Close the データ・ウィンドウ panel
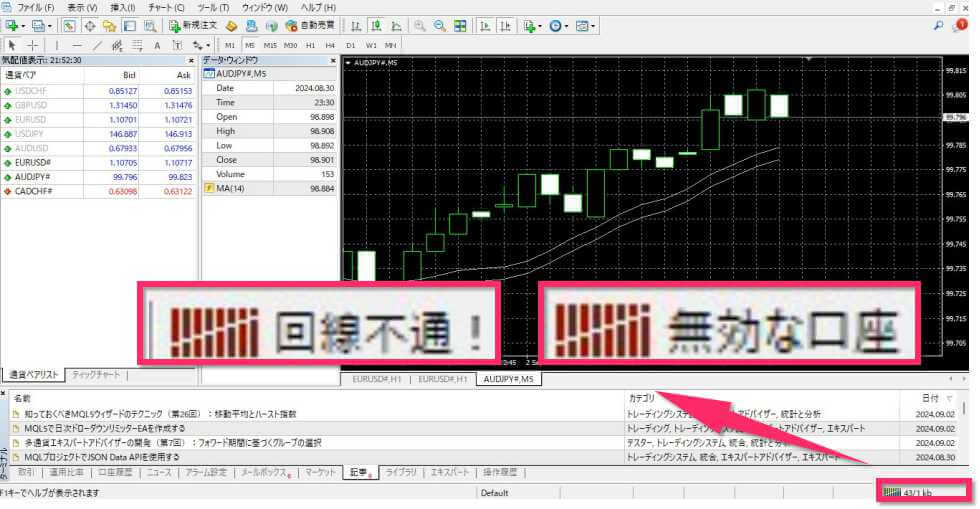This screenshot has width=980, height=509. pos(333,61)
